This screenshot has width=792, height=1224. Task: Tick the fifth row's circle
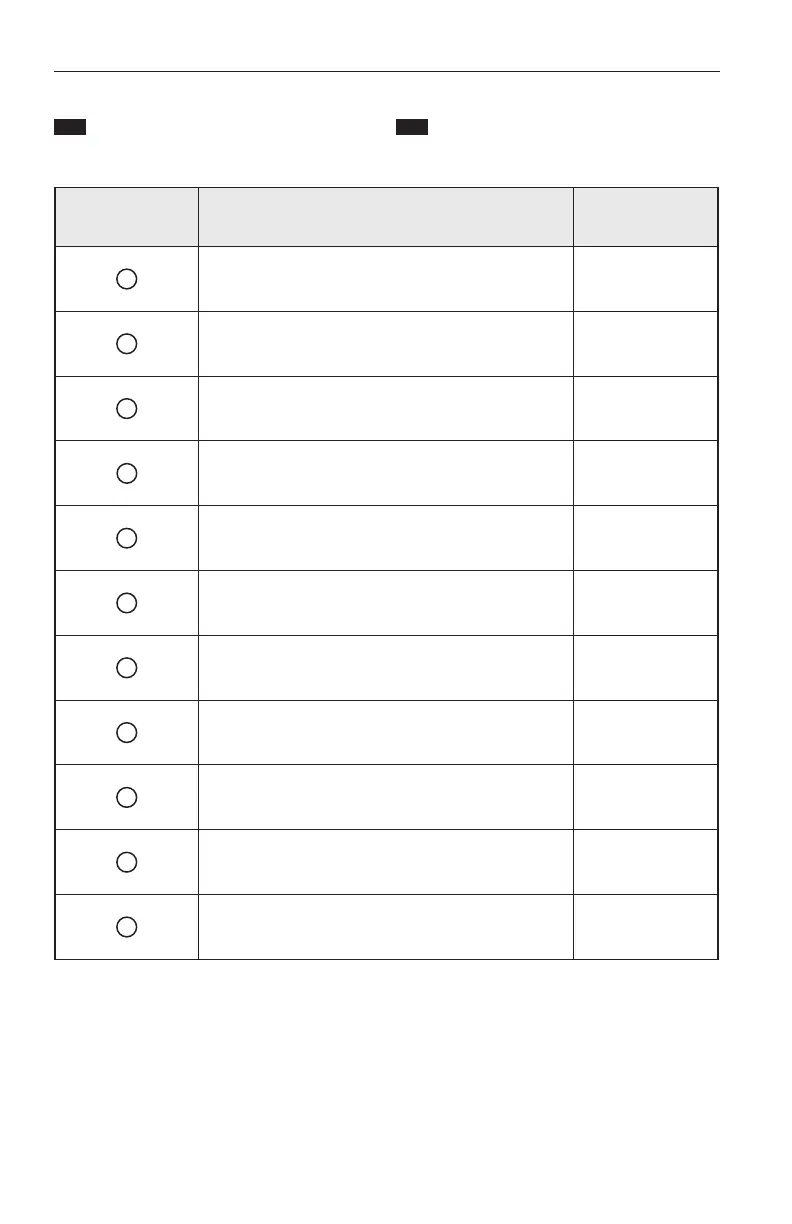coord(126,538)
